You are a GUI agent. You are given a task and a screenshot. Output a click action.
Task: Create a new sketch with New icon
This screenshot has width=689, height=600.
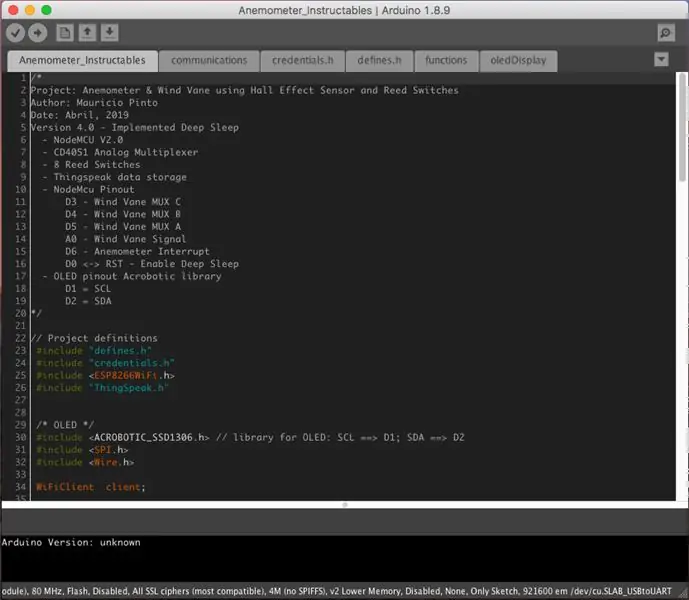pyautogui.click(x=65, y=33)
